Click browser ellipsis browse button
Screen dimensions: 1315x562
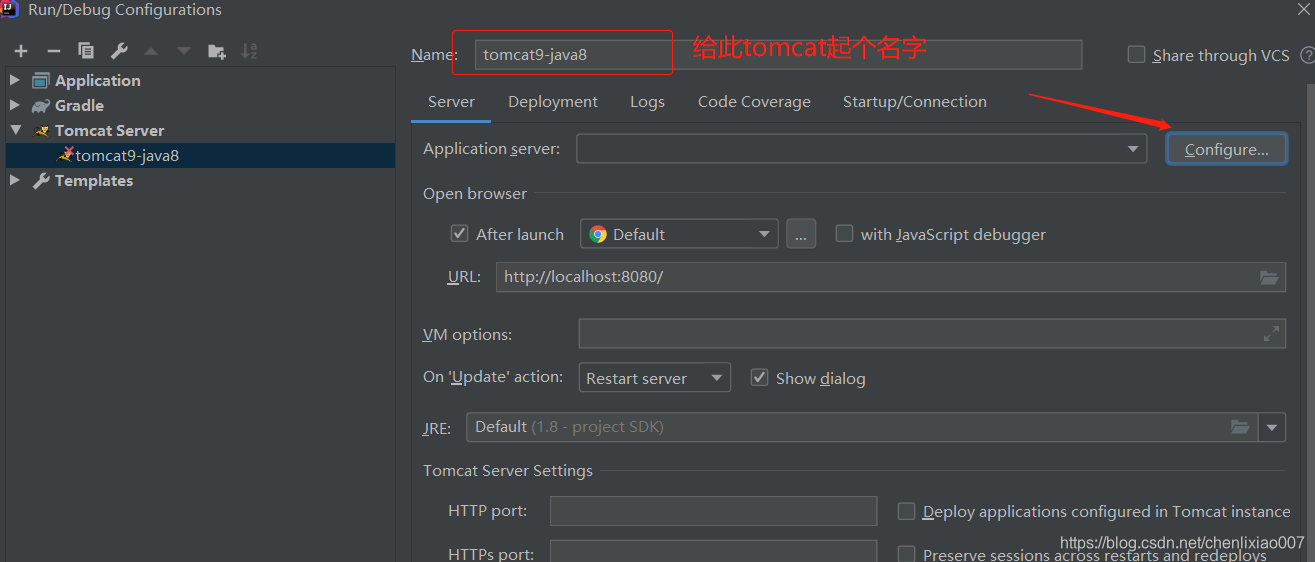(801, 234)
